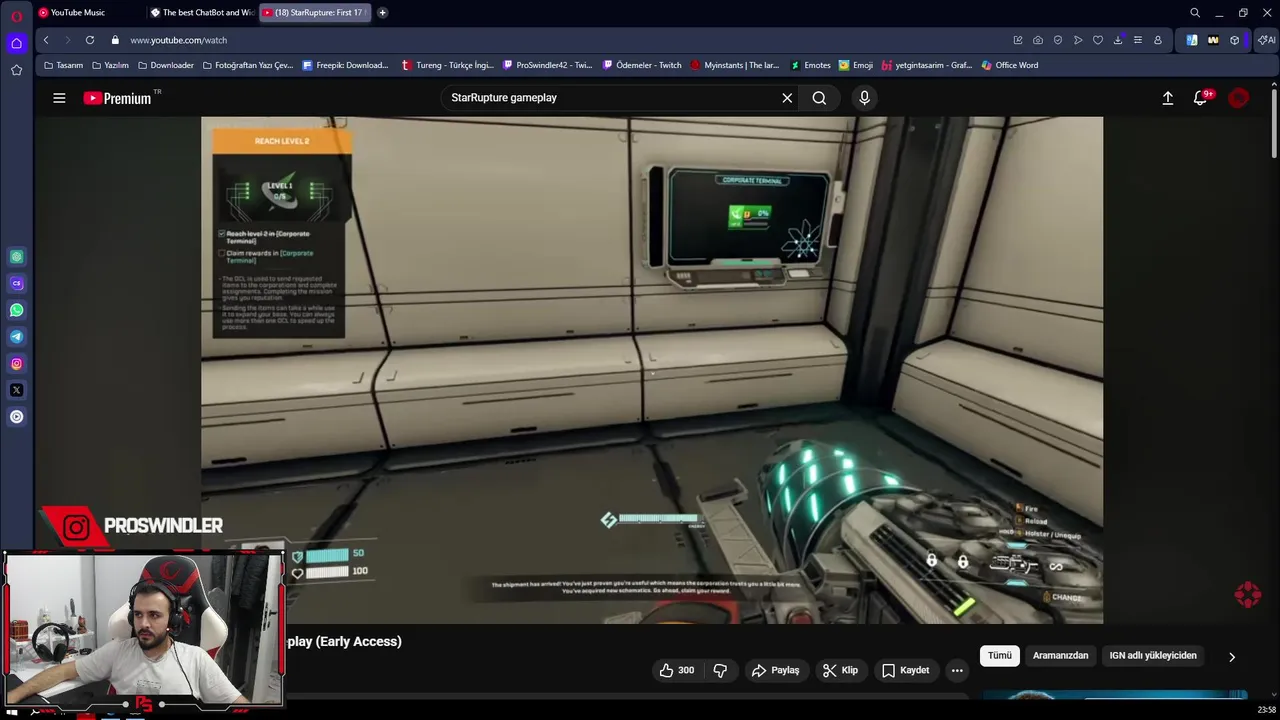
Task: Open the bookmarks star in sidebar
Action: (16, 70)
